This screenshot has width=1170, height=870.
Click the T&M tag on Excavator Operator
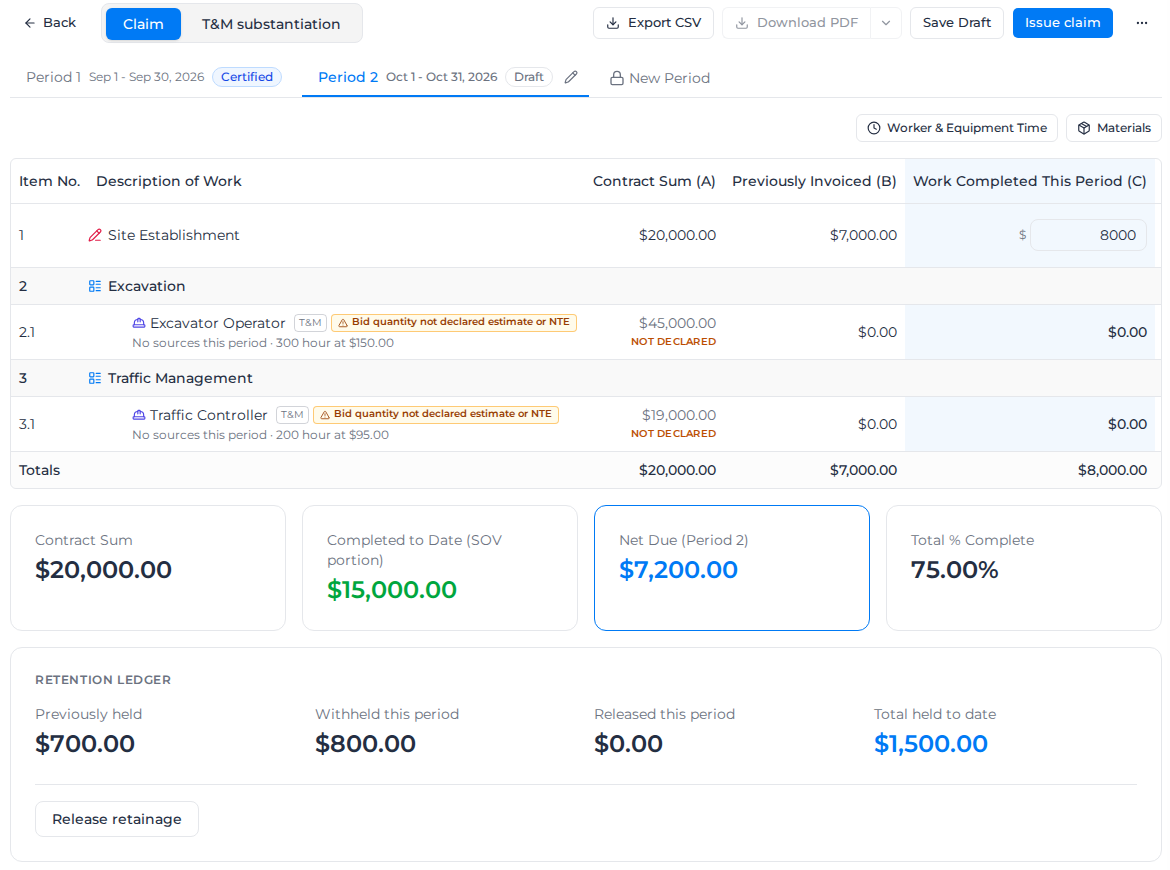coord(310,322)
